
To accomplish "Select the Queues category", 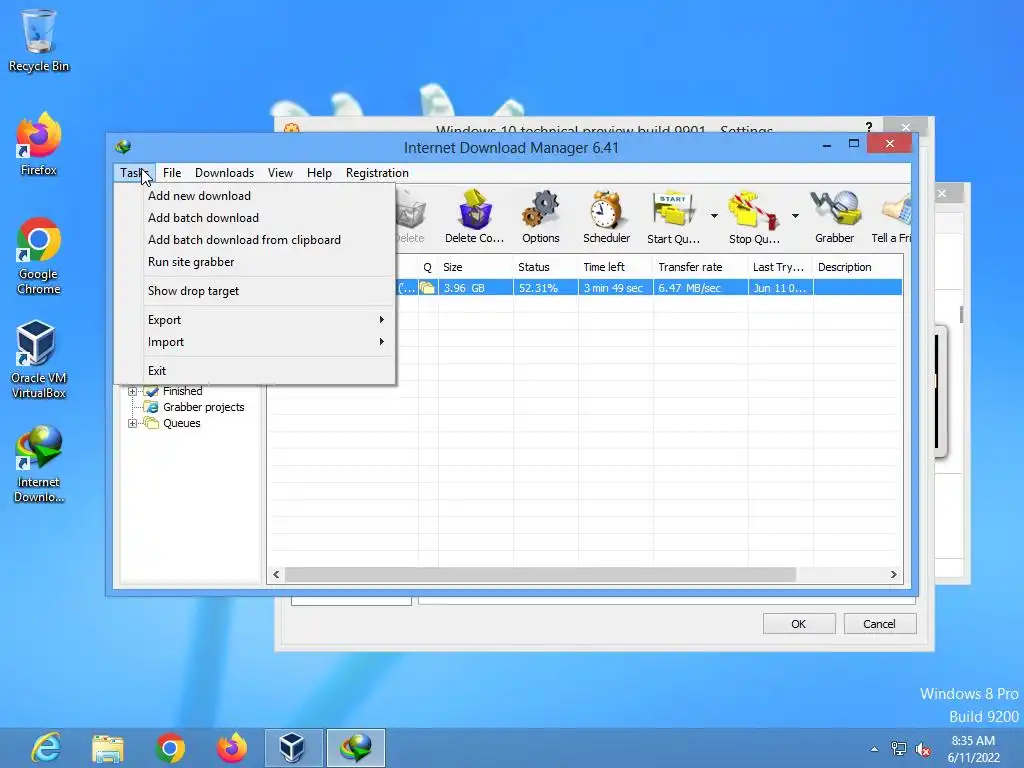I will click(x=182, y=423).
